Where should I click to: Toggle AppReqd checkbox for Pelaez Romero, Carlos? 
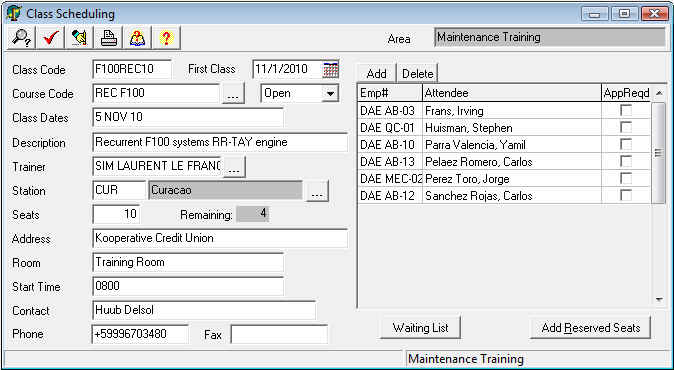[x=626, y=162]
